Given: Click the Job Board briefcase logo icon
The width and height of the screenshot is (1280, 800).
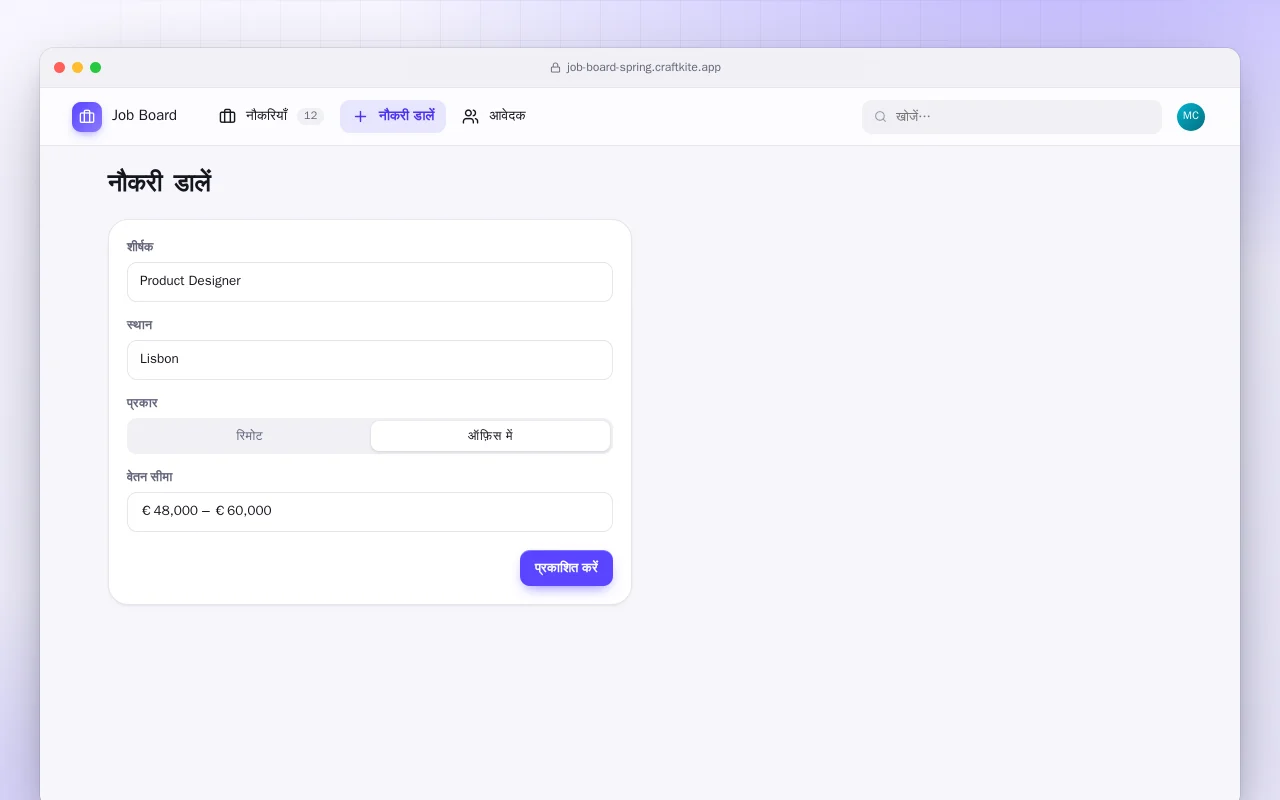Looking at the screenshot, I should (x=87, y=117).
